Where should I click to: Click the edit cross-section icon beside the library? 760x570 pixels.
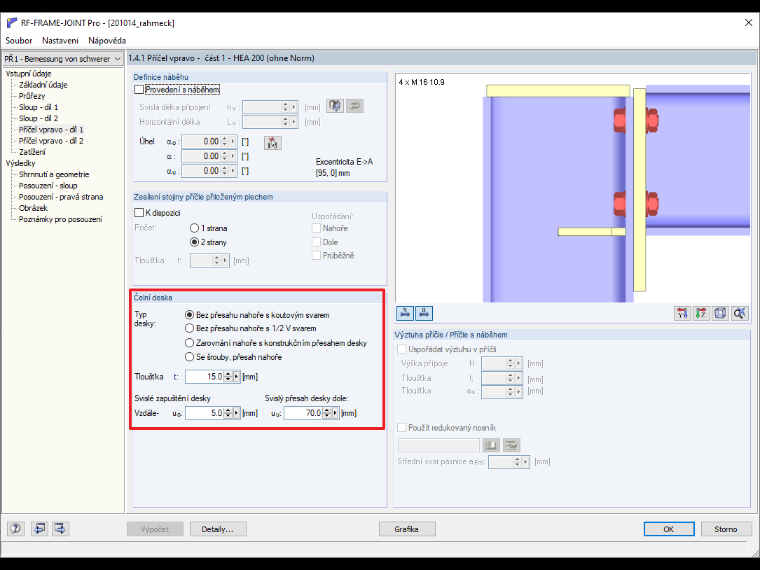point(511,445)
